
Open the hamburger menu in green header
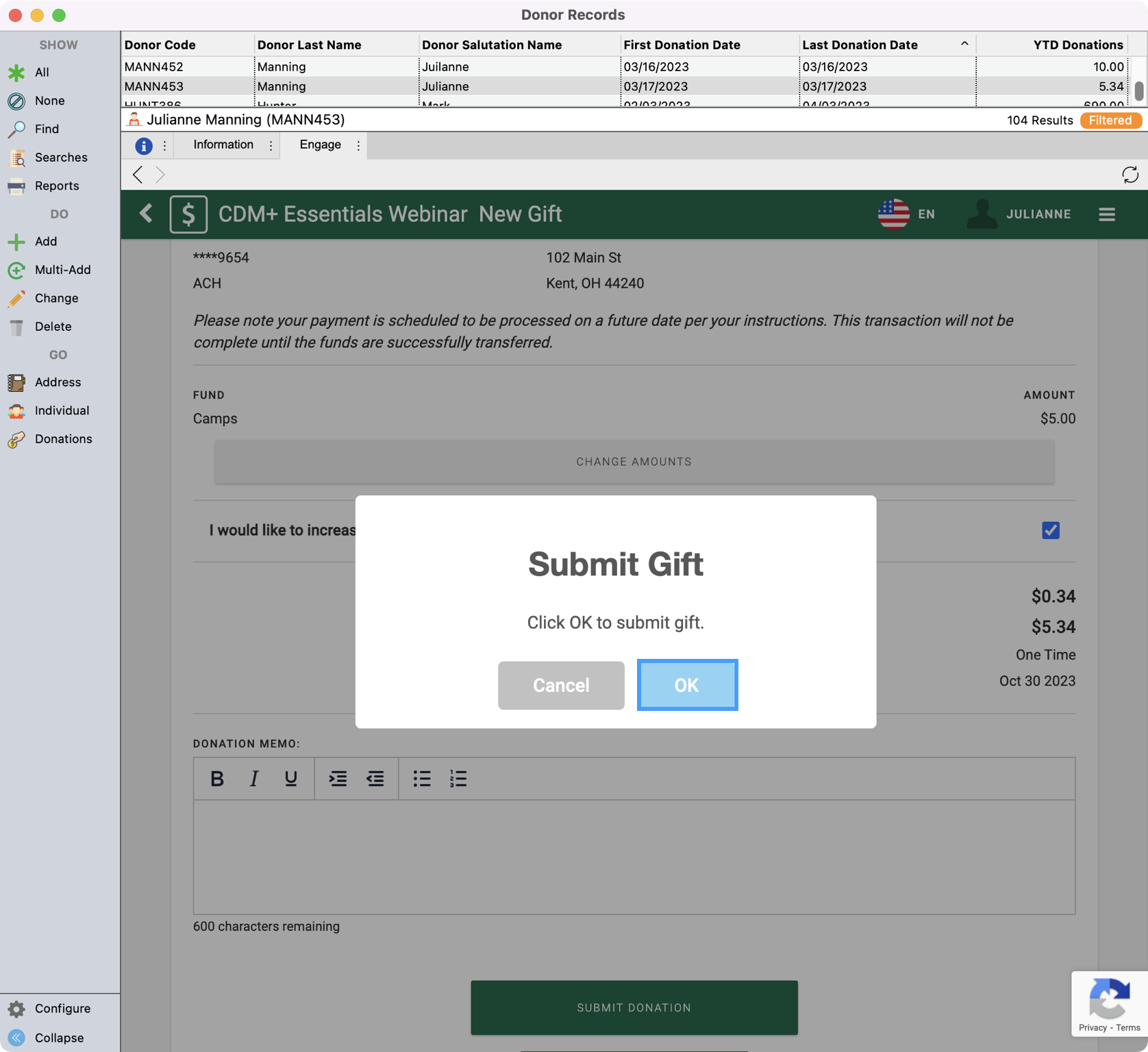pyautogui.click(x=1107, y=214)
